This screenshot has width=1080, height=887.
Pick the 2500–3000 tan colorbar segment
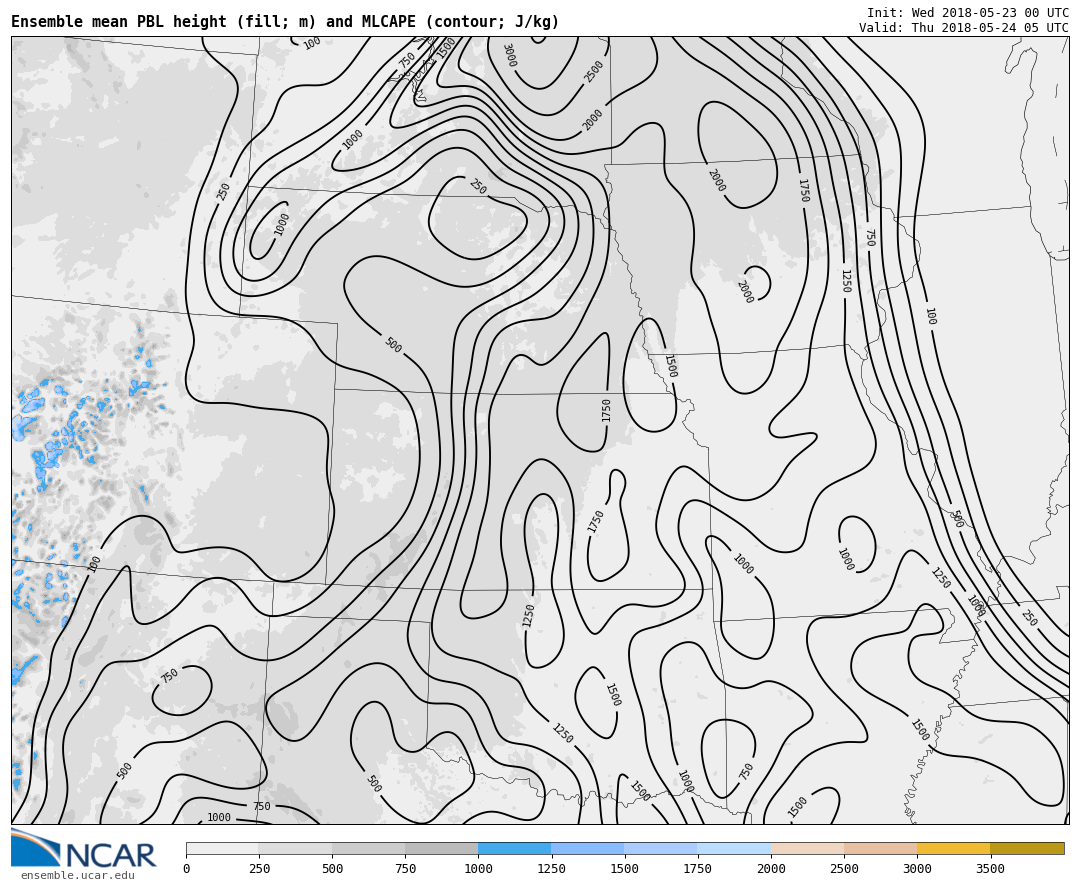(881, 848)
